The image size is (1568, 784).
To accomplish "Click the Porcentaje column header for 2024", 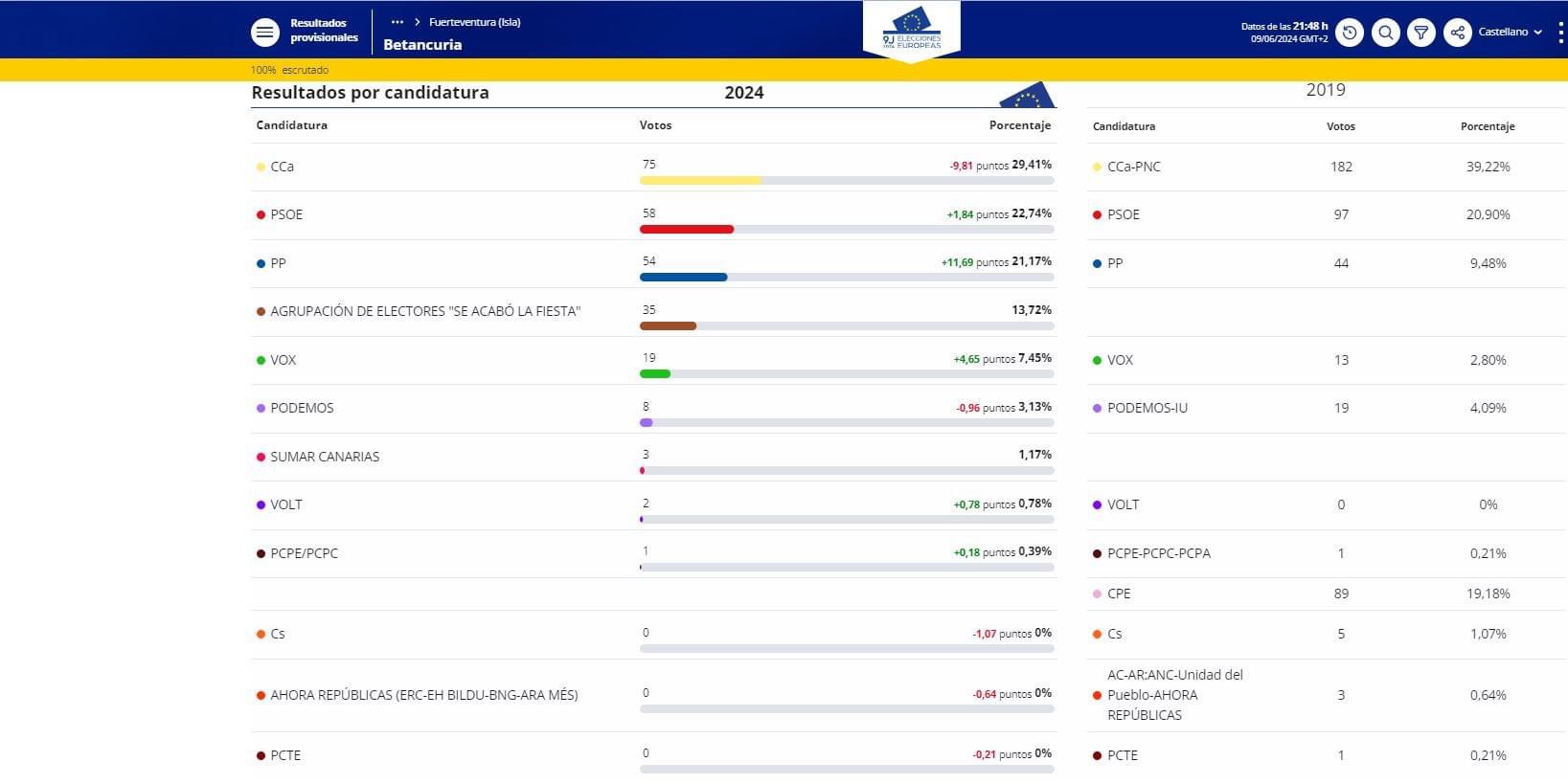I will [1019, 125].
